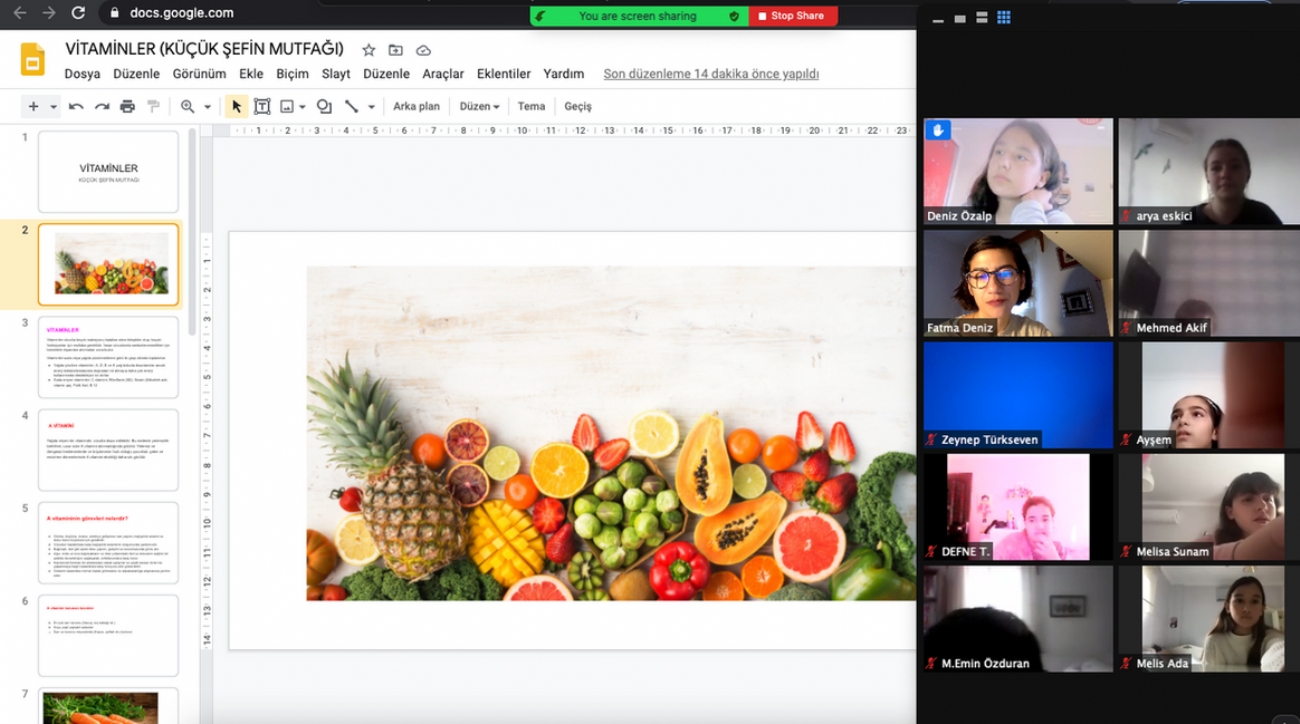
Task: Switch Zoom panel to minimized strip view
Action: 938,18
